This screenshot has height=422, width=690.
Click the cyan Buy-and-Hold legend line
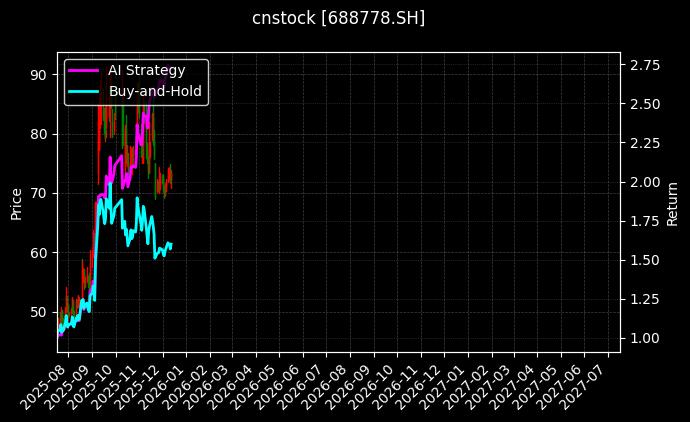point(84,91)
